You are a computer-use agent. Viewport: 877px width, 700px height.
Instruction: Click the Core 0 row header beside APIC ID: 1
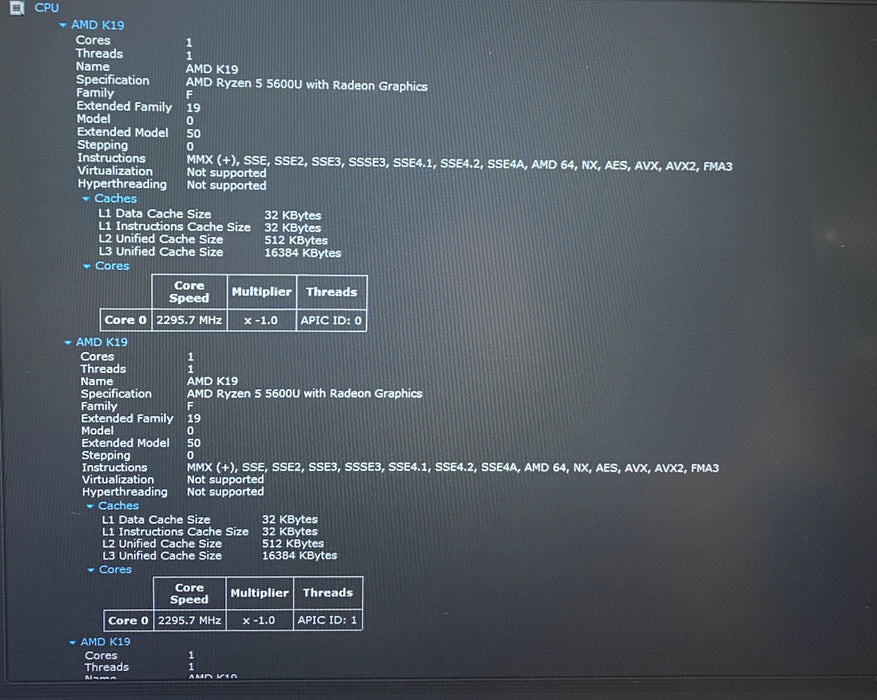(x=128, y=620)
